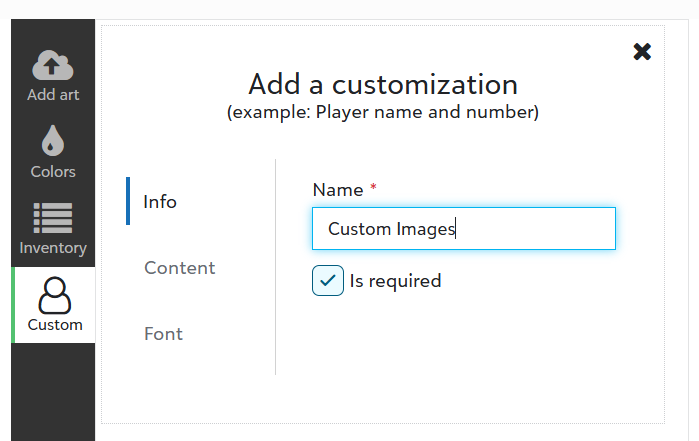The width and height of the screenshot is (699, 441).
Task: Click the Player name and number example text
Action: (383, 112)
